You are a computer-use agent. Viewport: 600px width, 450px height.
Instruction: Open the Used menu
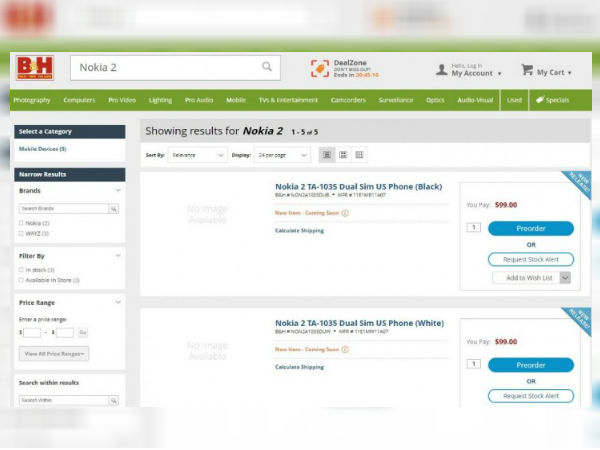pos(514,100)
